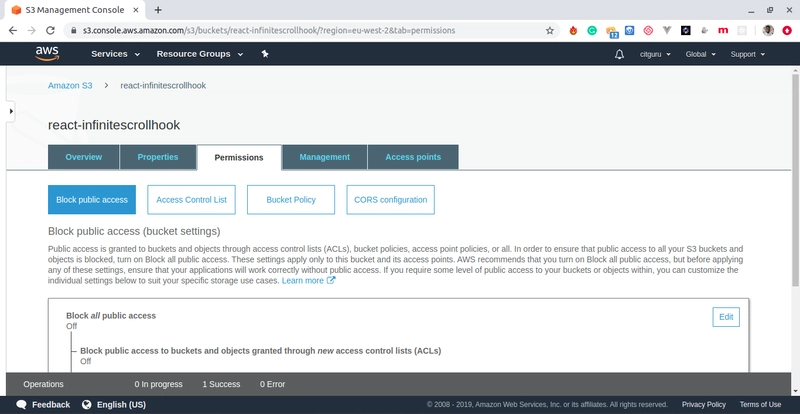The height and width of the screenshot is (414, 800).
Task: Change language via English (US)
Action: pyautogui.click(x=121, y=404)
